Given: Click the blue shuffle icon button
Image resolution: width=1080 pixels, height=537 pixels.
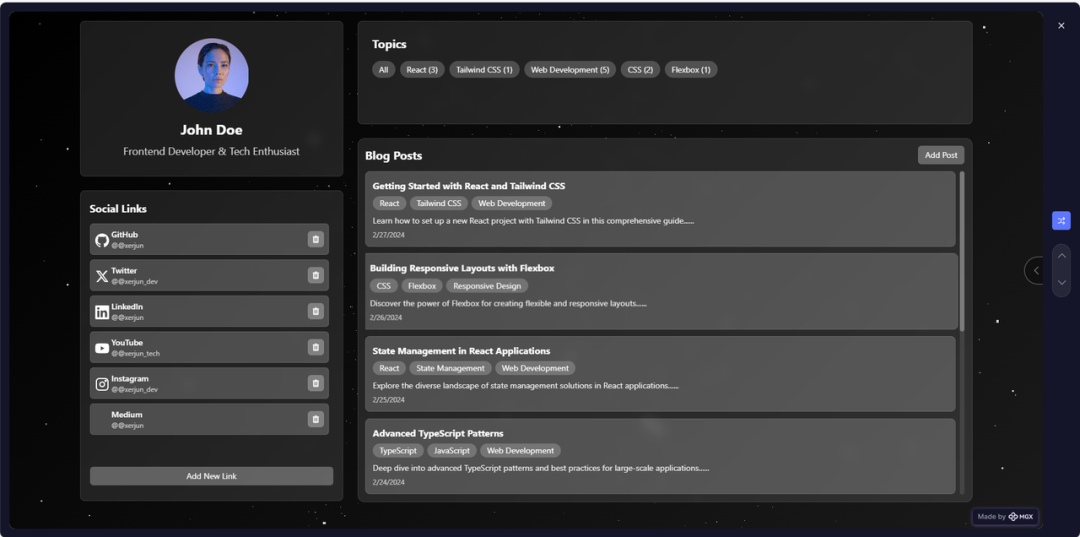Looking at the screenshot, I should 1061,220.
